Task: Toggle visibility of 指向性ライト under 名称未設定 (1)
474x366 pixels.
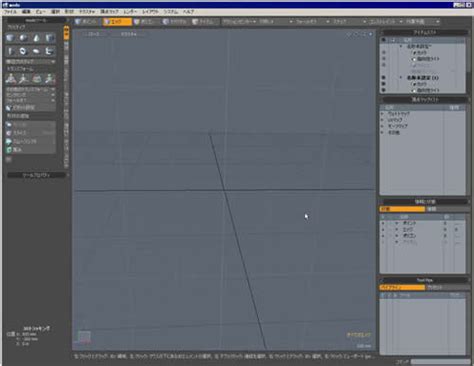Action: tap(384, 90)
